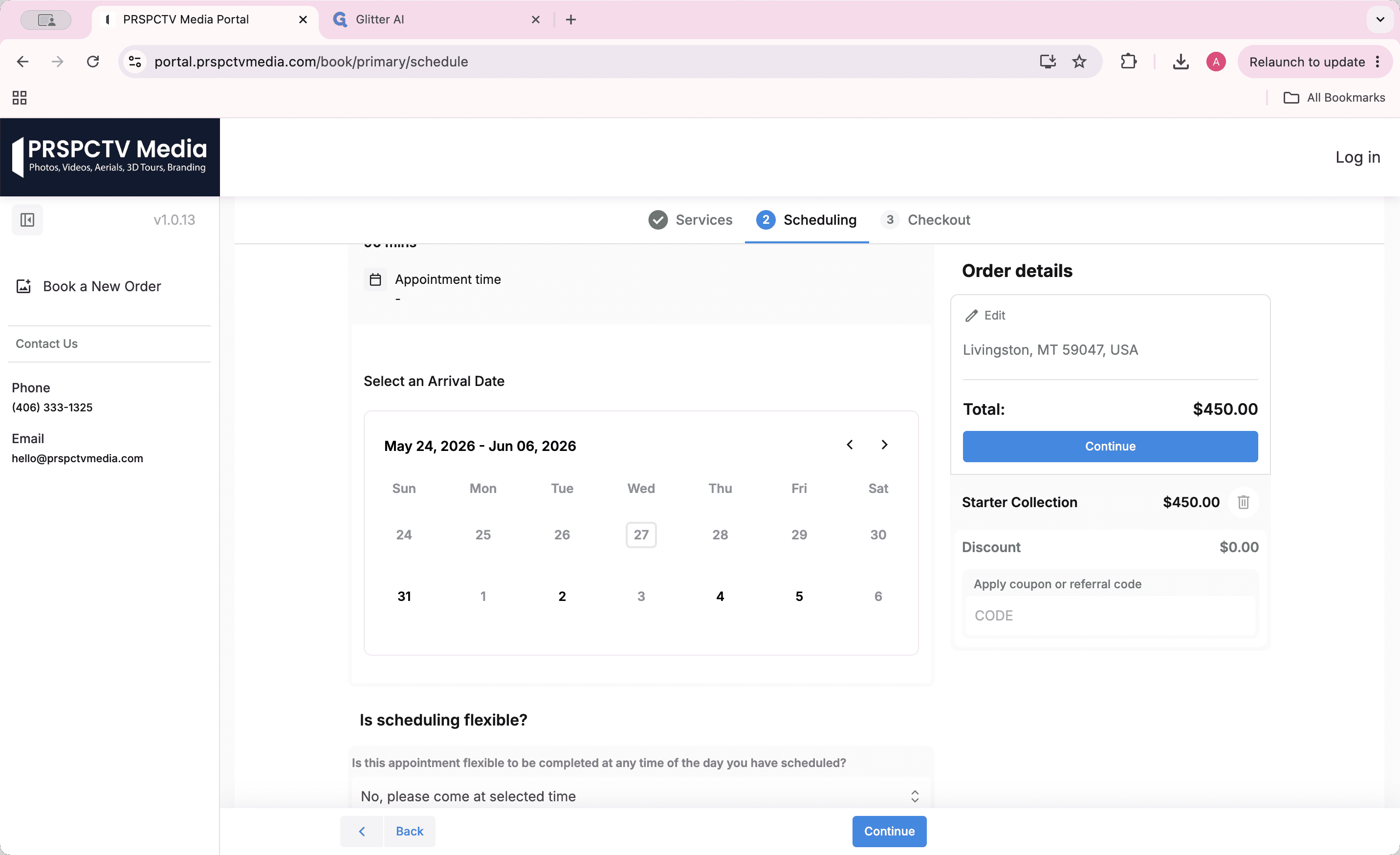Open scheduling flexibility dropdown
Screen dimensions: 1400x855
[641, 796]
